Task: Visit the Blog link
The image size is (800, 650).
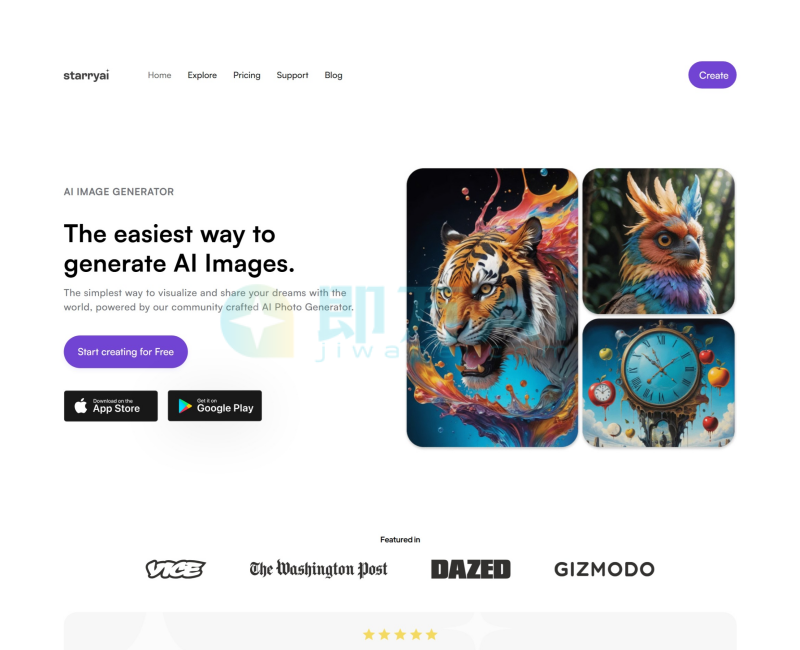Action: (x=333, y=75)
